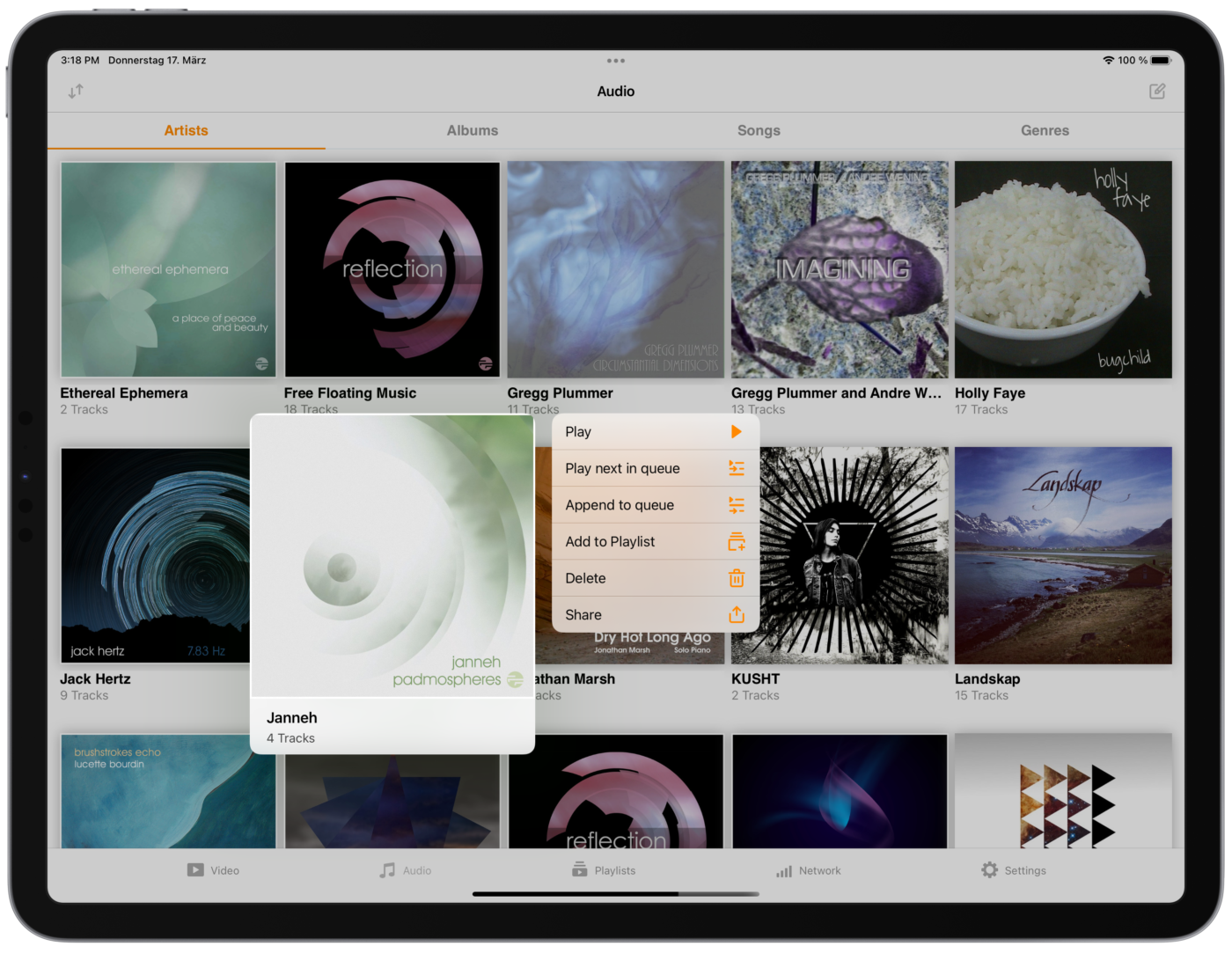Image resolution: width=1232 pixels, height=953 pixels.
Task: Open Settings gear in bottom bar
Action: pyautogui.click(x=990, y=870)
